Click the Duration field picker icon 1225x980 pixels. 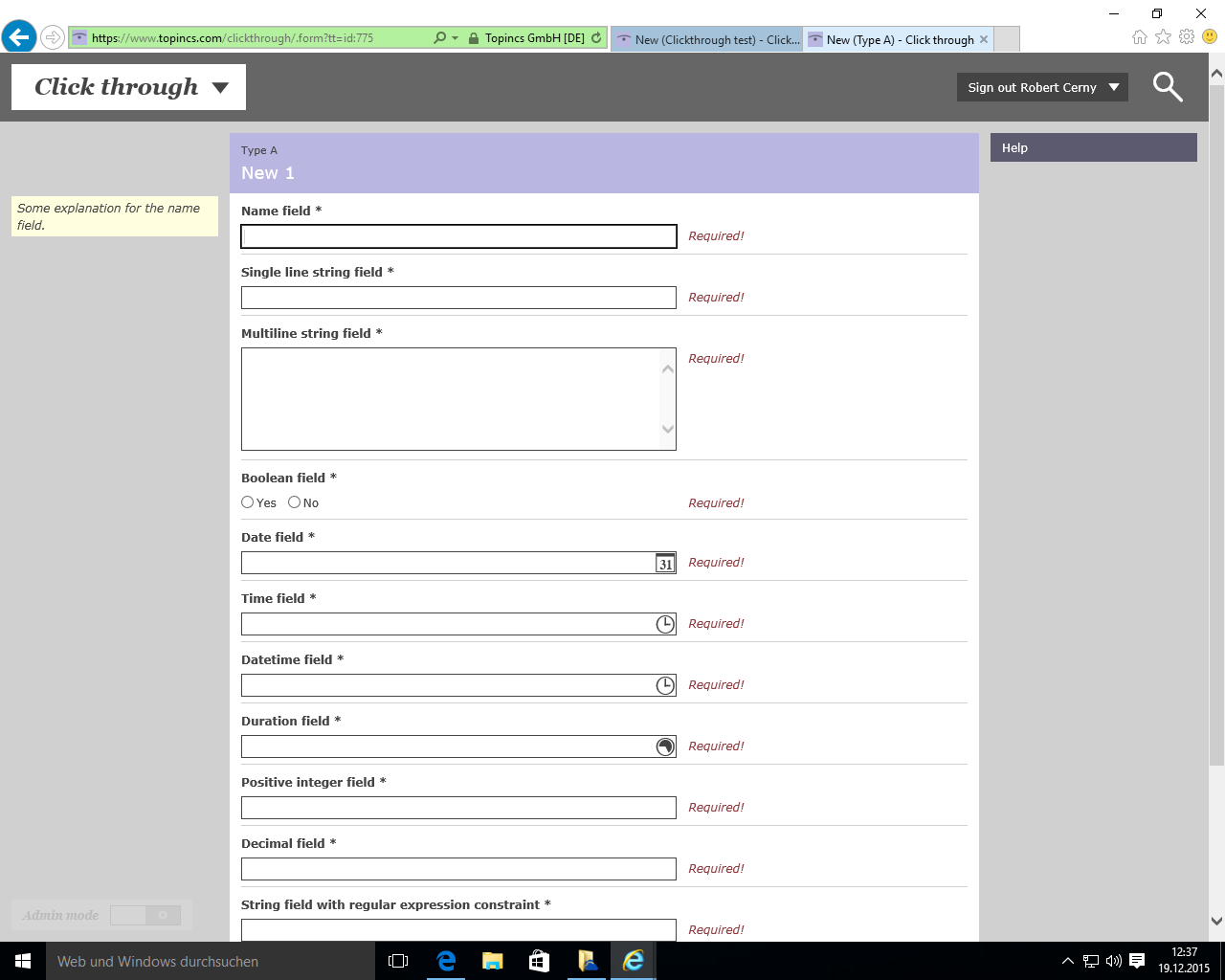665,747
